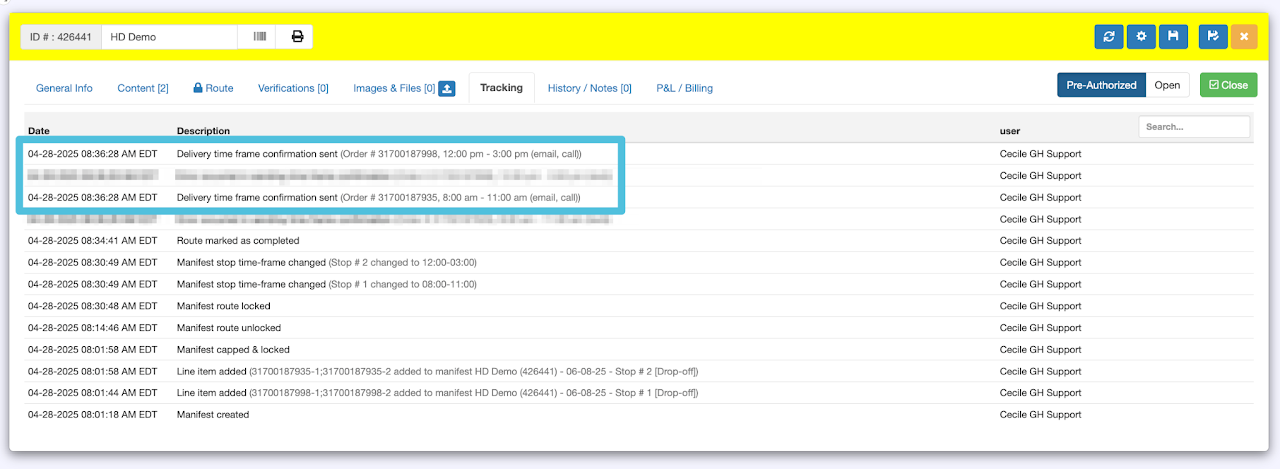Click the HD Demo name field
The height and width of the screenshot is (469, 1280).
168,37
